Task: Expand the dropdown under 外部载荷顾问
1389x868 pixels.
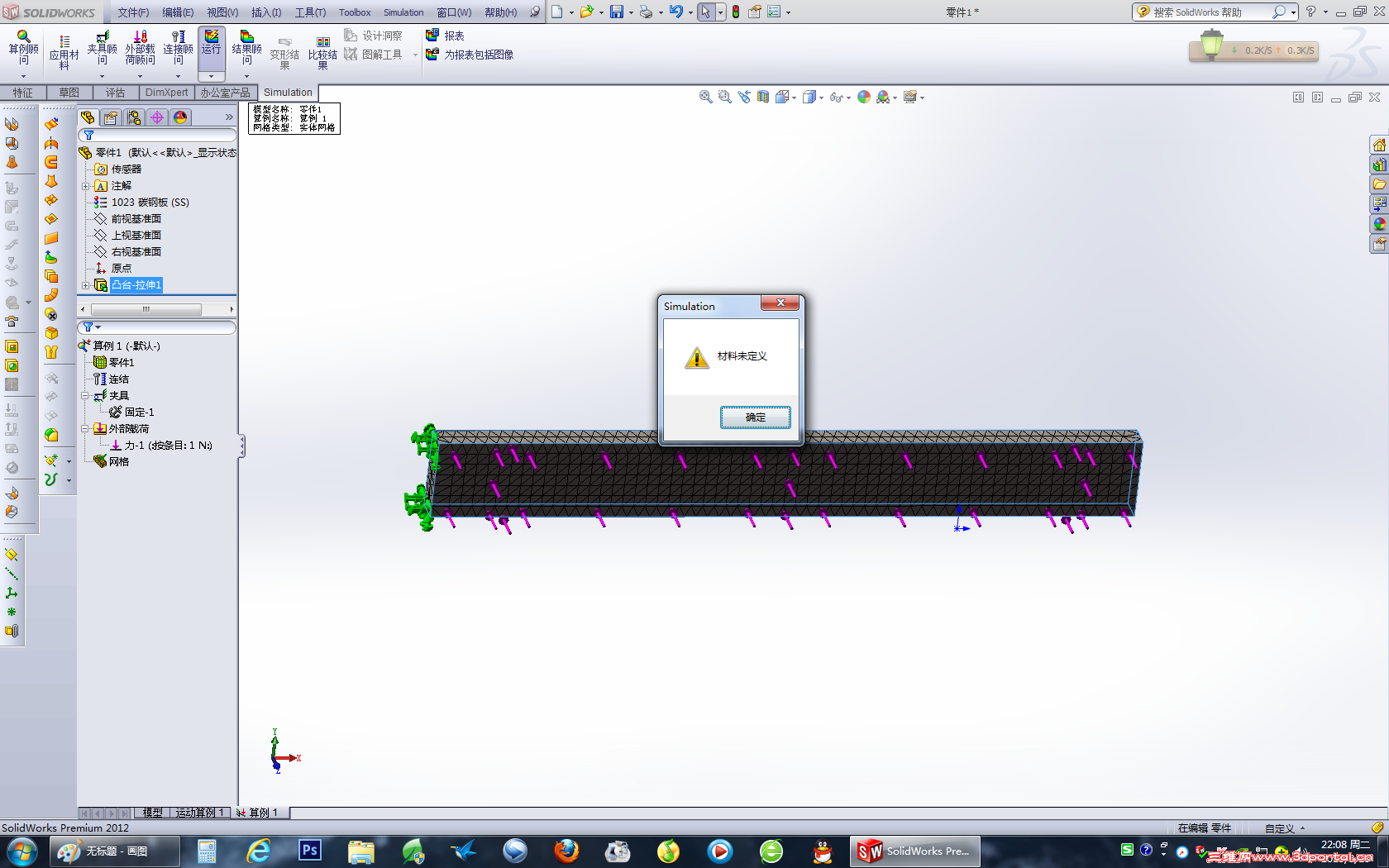Action: coord(140,76)
